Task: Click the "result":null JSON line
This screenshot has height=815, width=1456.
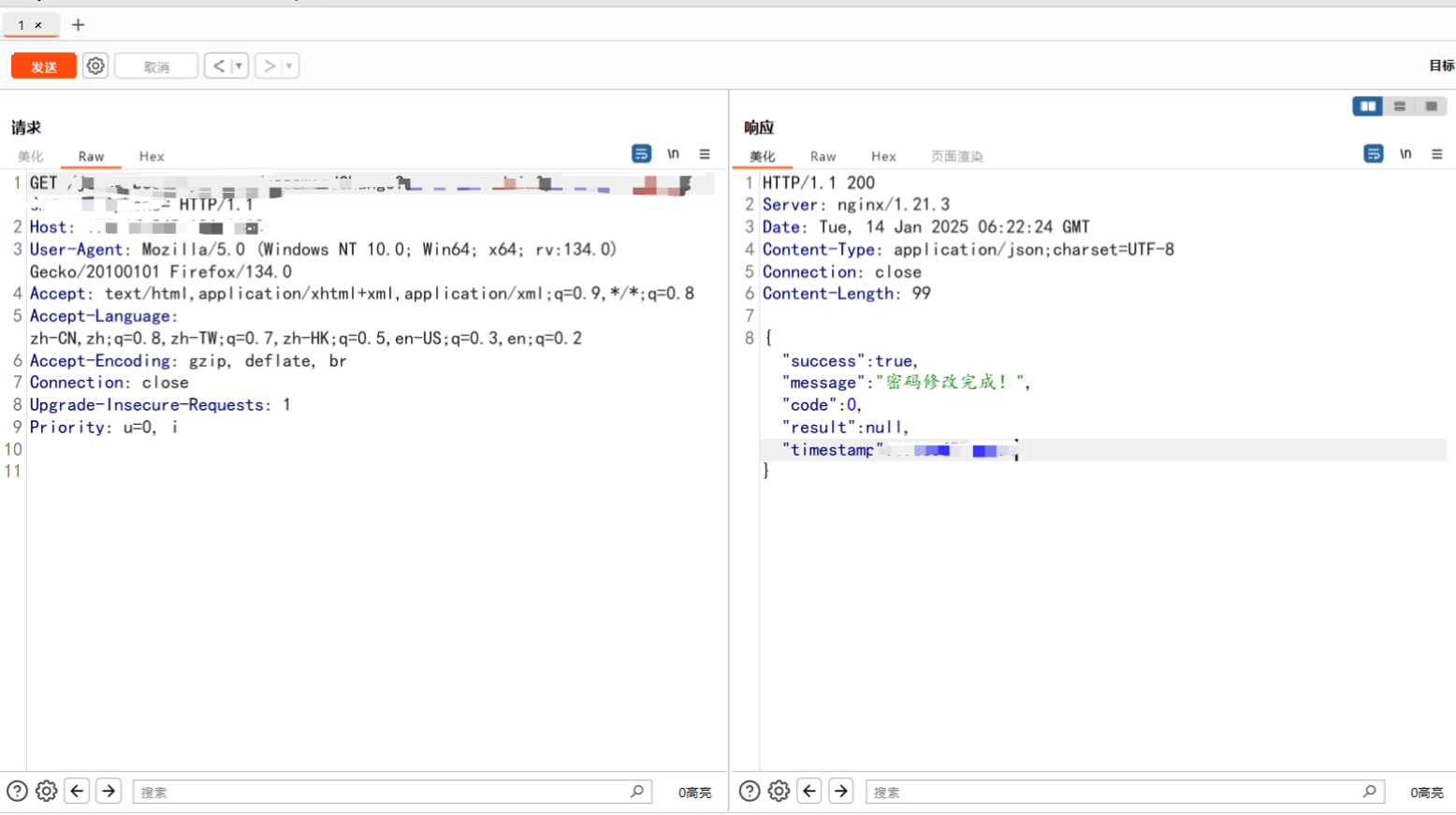Action: tap(845, 427)
